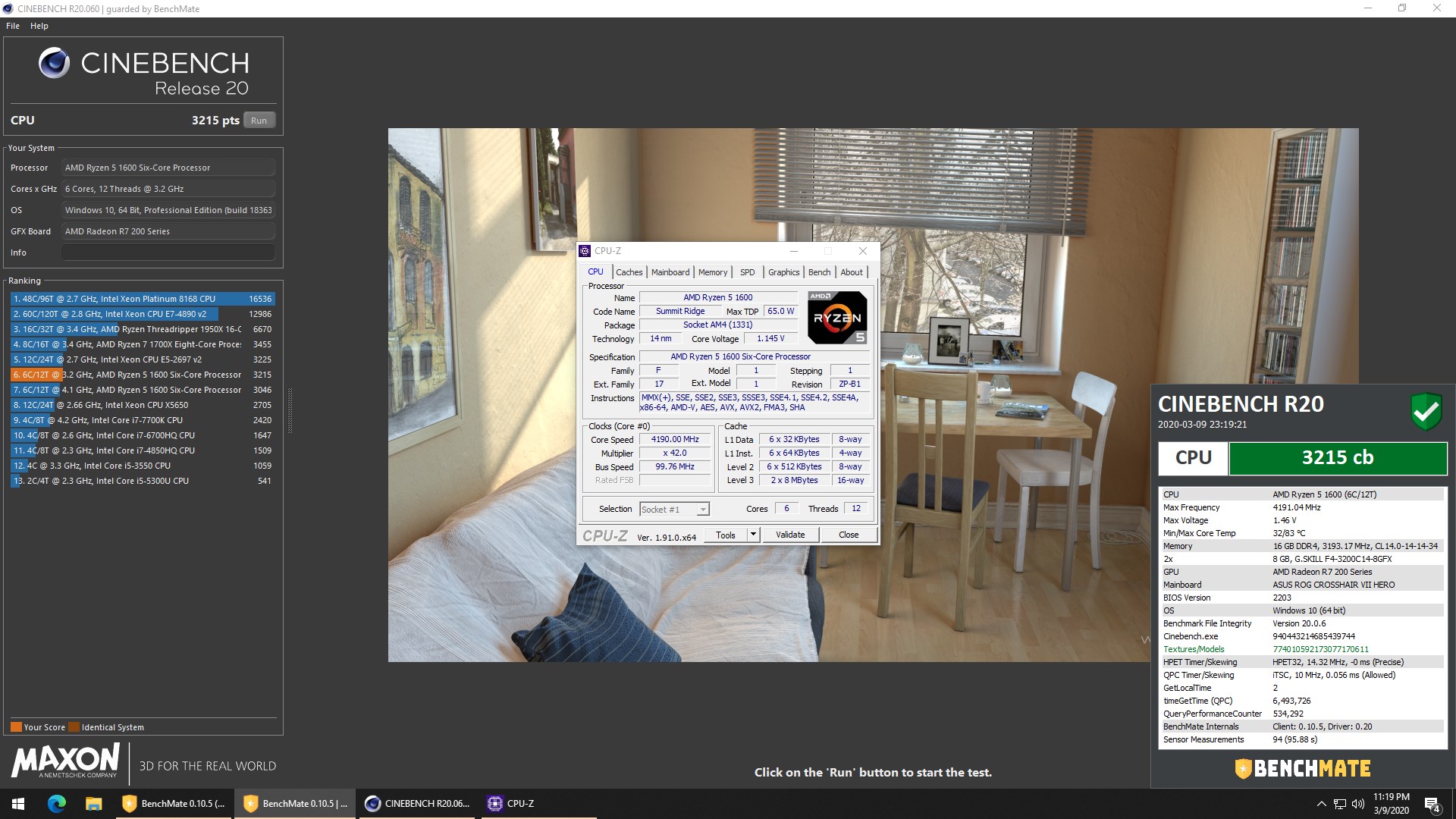Click the left panel resize grip handle
The width and height of the screenshot is (1456, 819).
tap(289, 410)
